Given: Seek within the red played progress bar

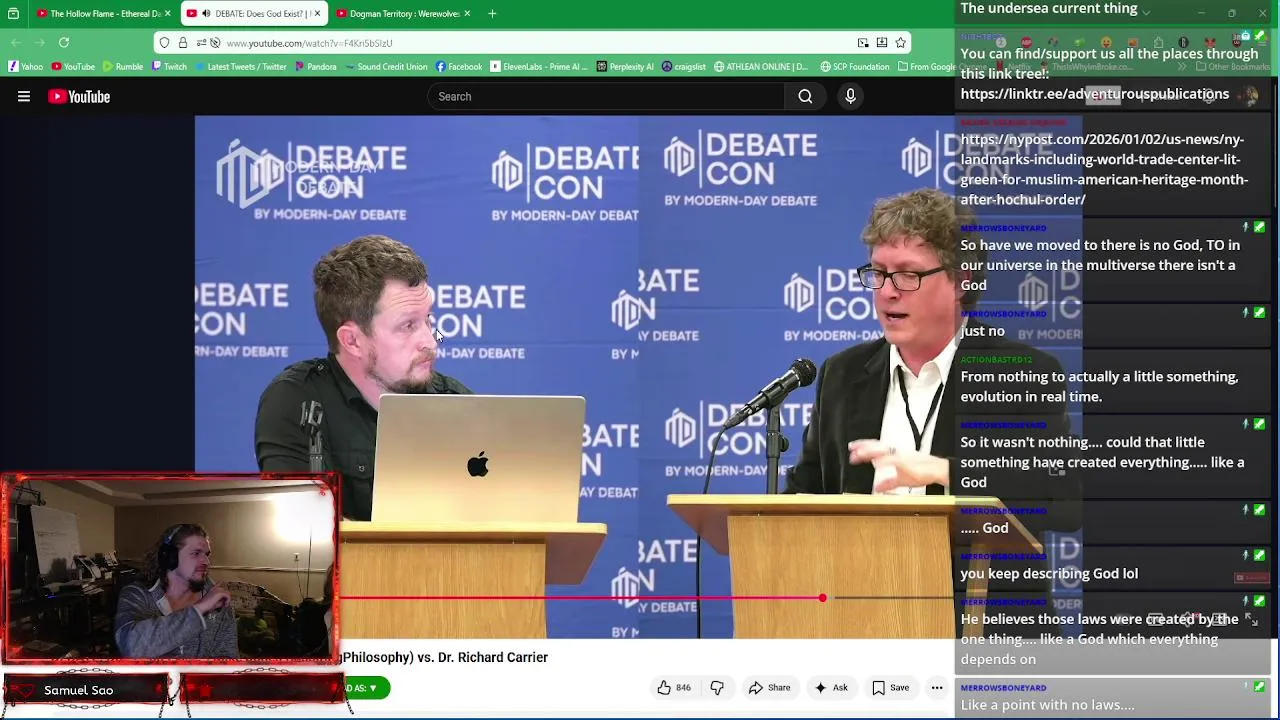Looking at the screenshot, I should pyautogui.click(x=581, y=598).
